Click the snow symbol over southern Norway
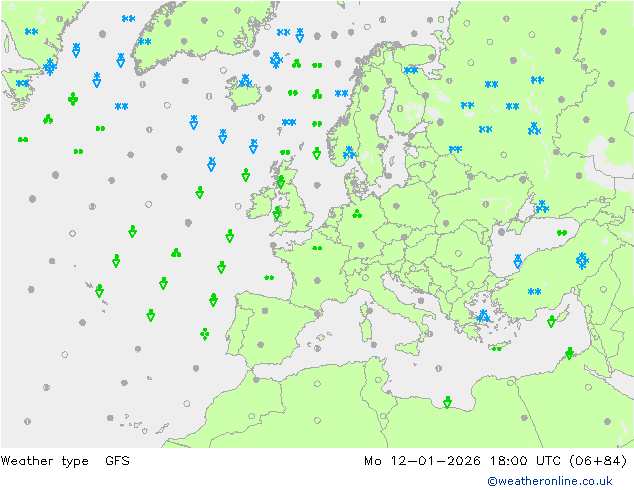 pyautogui.click(x=349, y=153)
